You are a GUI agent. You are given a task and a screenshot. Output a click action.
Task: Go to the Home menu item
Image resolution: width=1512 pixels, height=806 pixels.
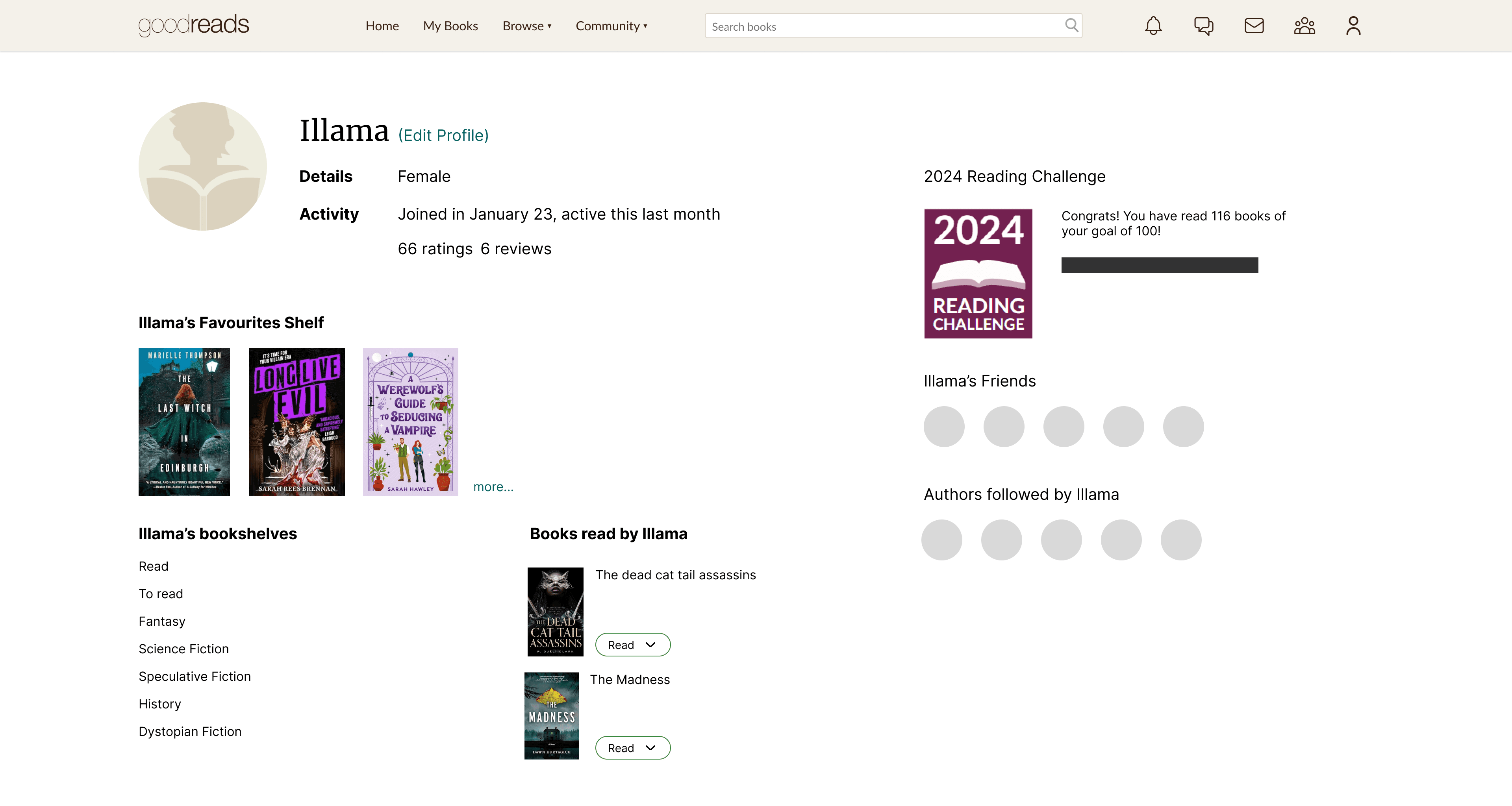click(382, 26)
